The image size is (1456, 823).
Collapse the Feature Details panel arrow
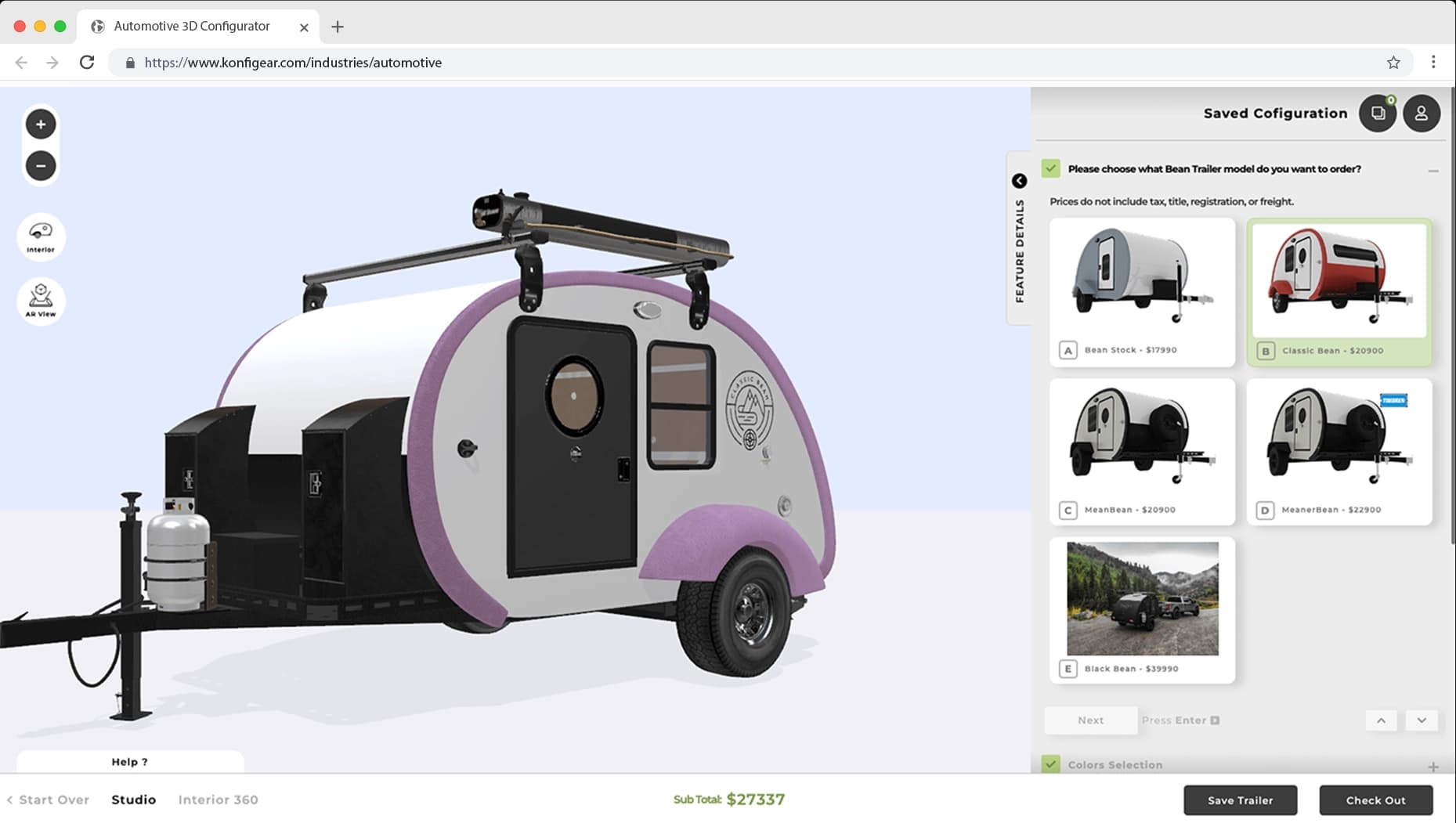pos(1019,181)
